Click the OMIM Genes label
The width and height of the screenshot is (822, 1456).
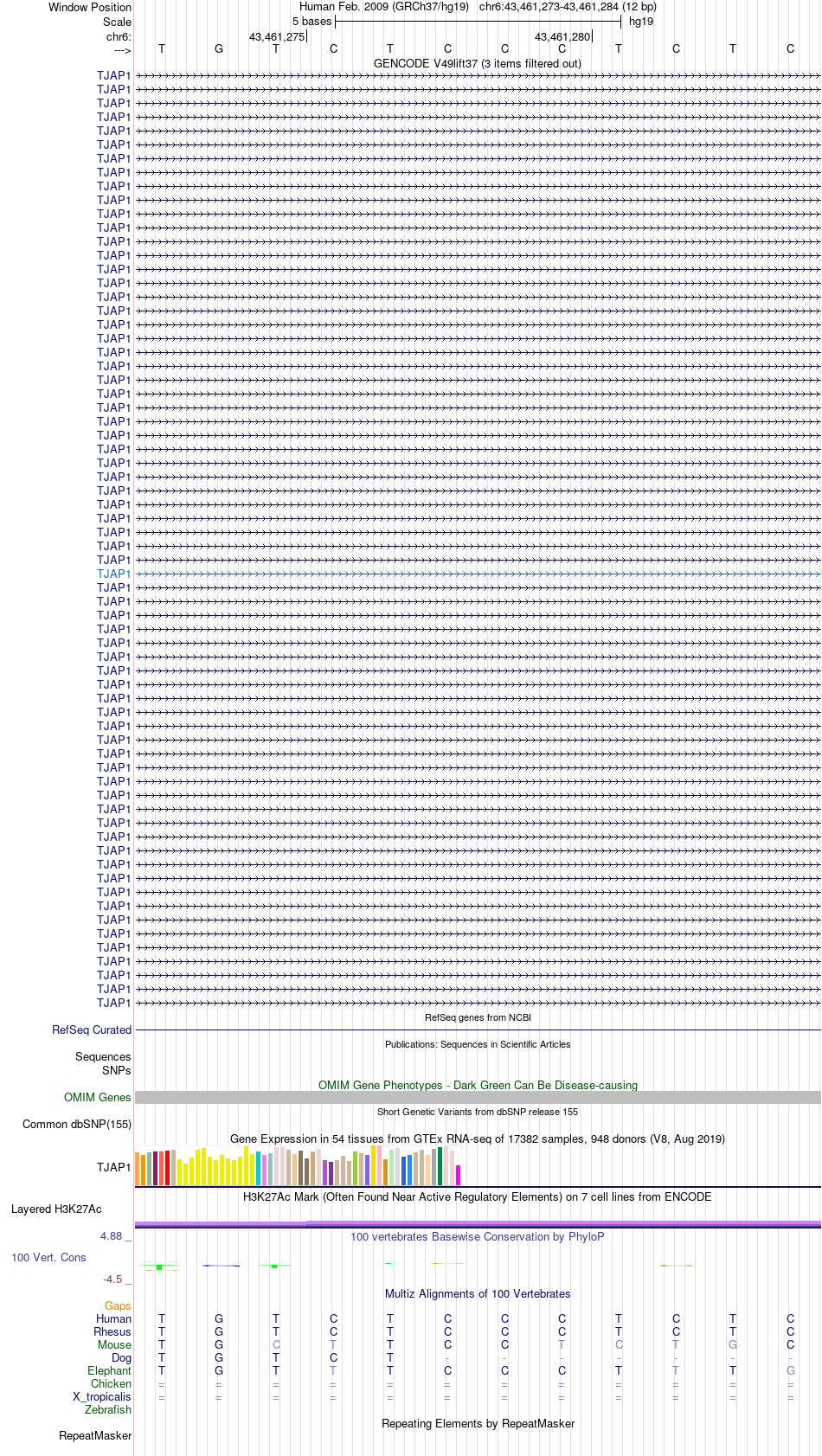pyautogui.click(x=98, y=1097)
